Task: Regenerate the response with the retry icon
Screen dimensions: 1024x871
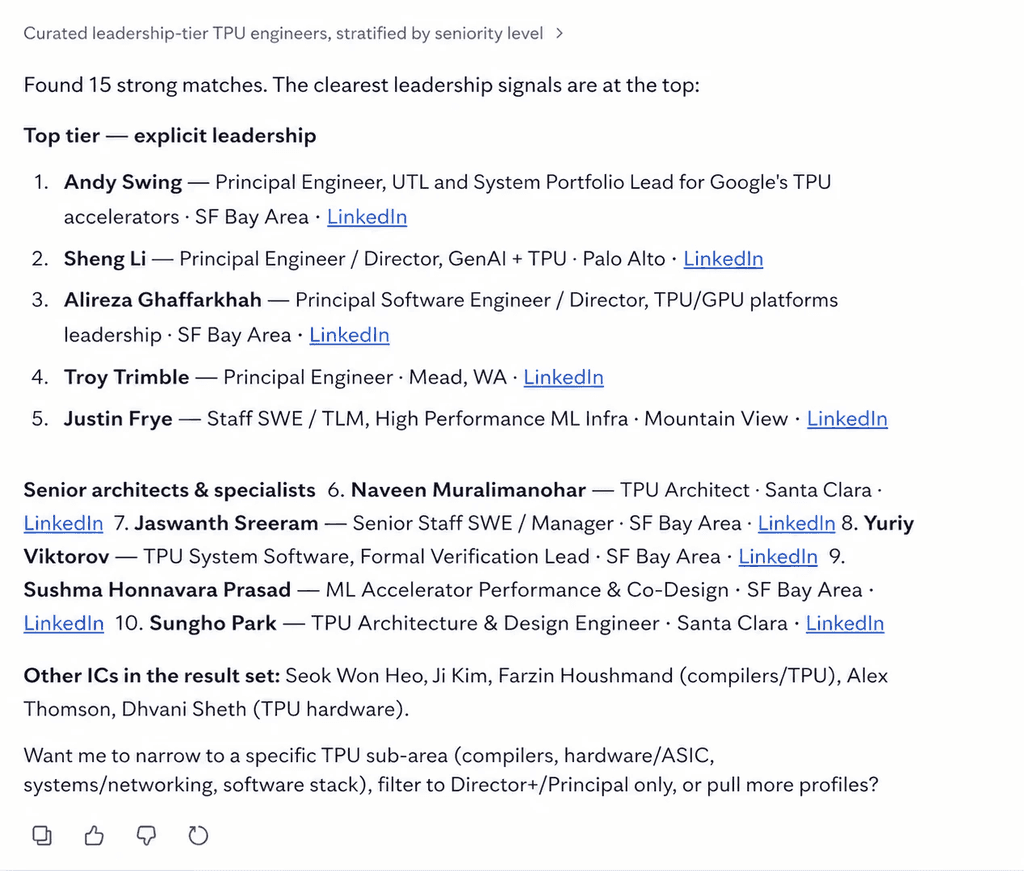Action: 198,835
